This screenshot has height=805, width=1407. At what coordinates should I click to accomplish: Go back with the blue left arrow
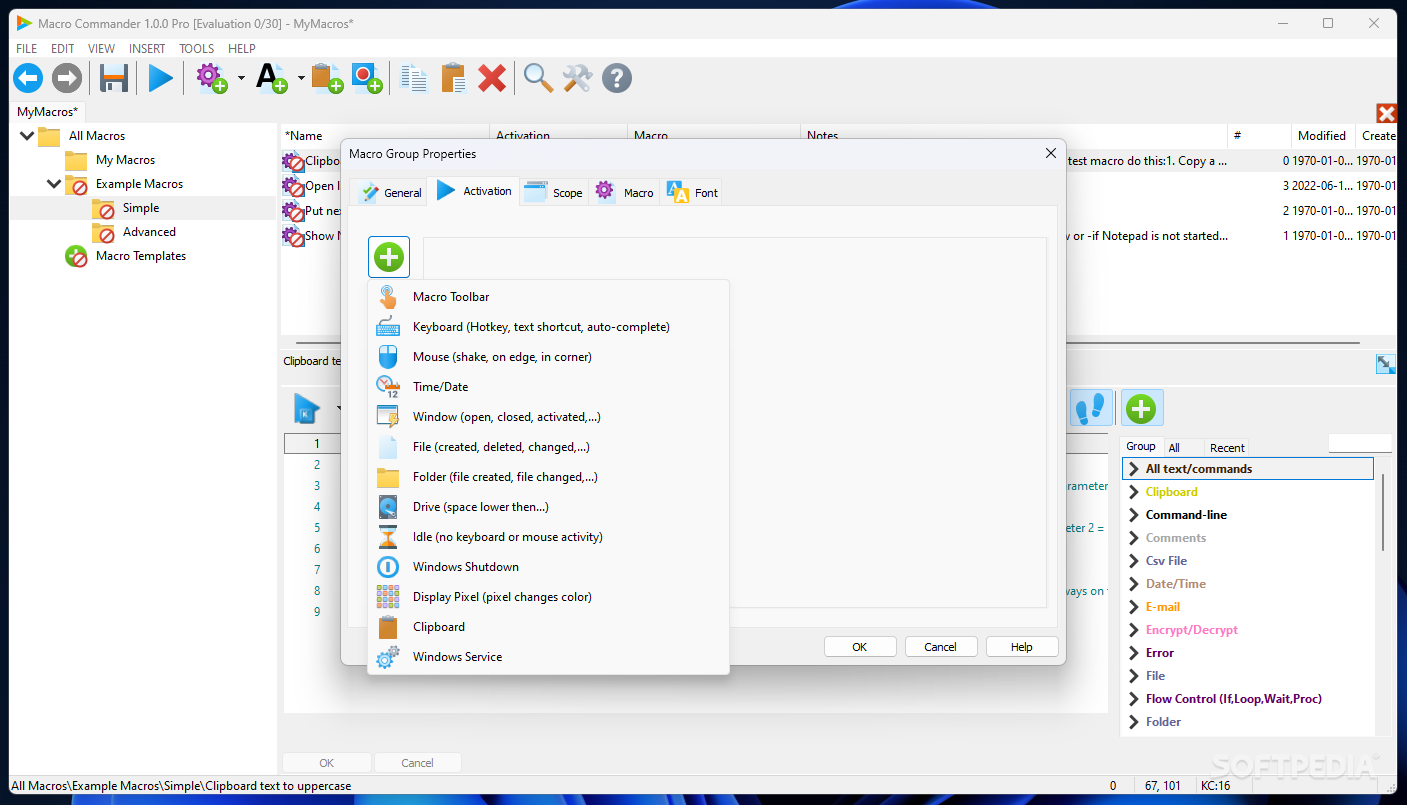28,78
